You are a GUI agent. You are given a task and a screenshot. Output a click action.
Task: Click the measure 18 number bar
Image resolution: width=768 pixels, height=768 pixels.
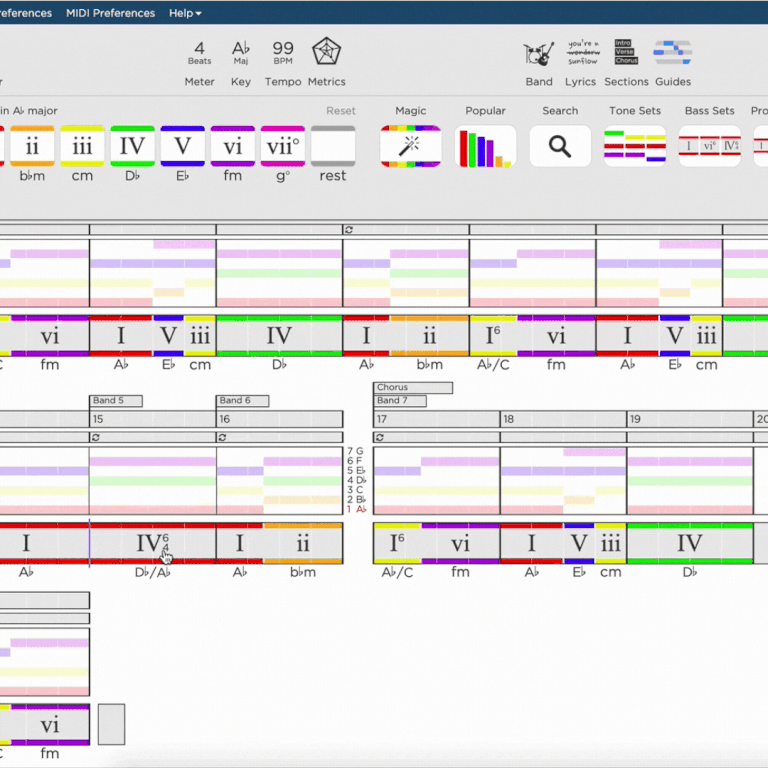(x=563, y=419)
